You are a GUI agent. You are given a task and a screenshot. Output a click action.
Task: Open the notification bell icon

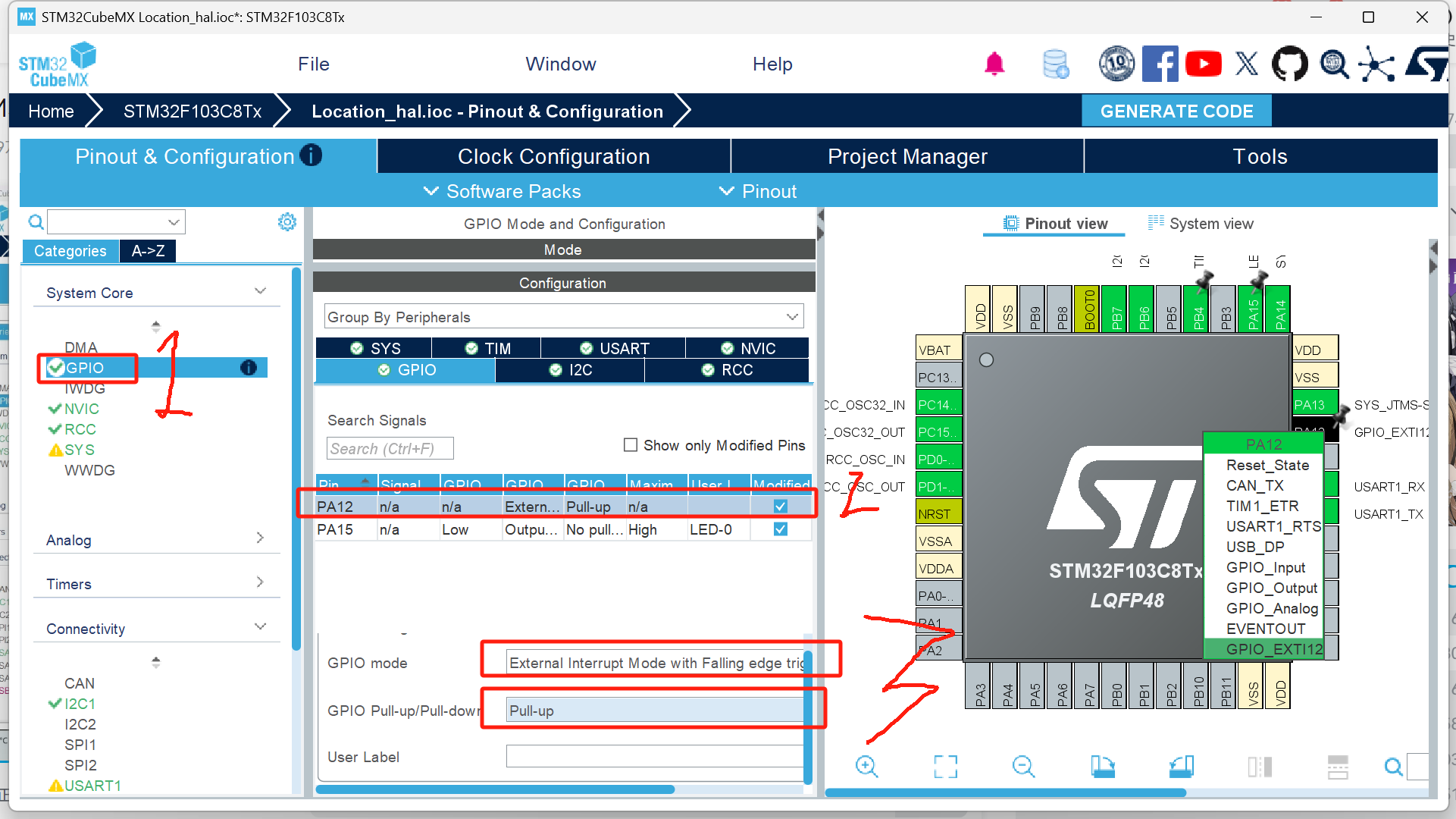[994, 64]
